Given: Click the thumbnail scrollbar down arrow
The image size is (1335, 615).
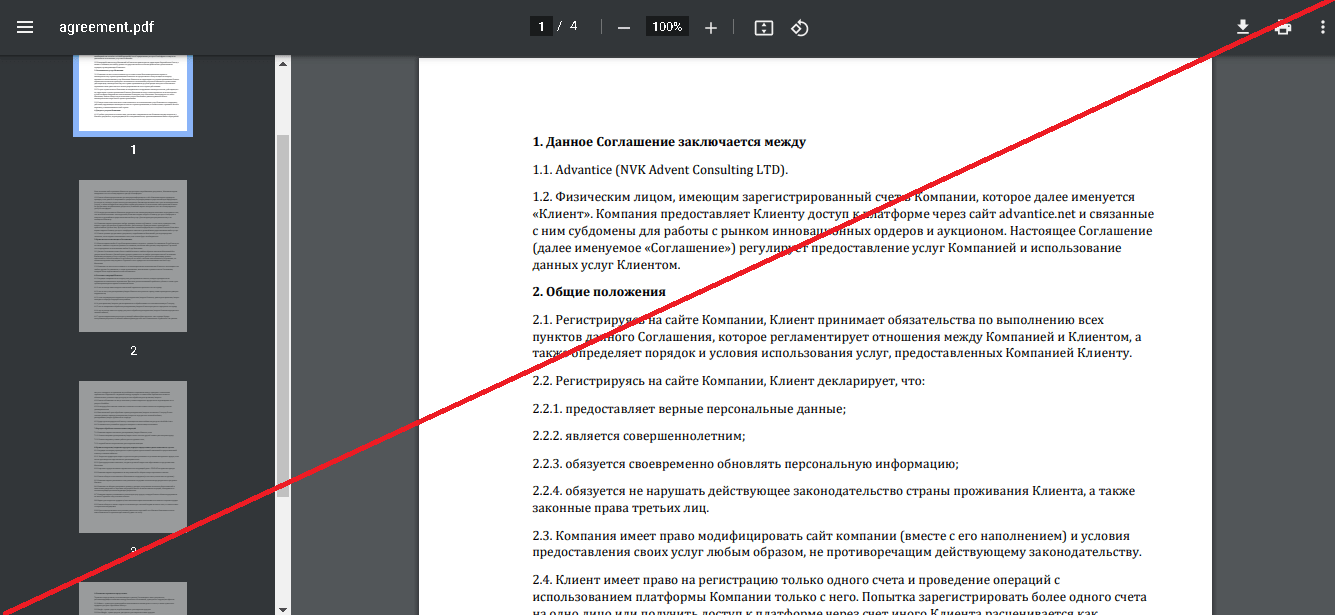Looking at the screenshot, I should (x=283, y=608).
